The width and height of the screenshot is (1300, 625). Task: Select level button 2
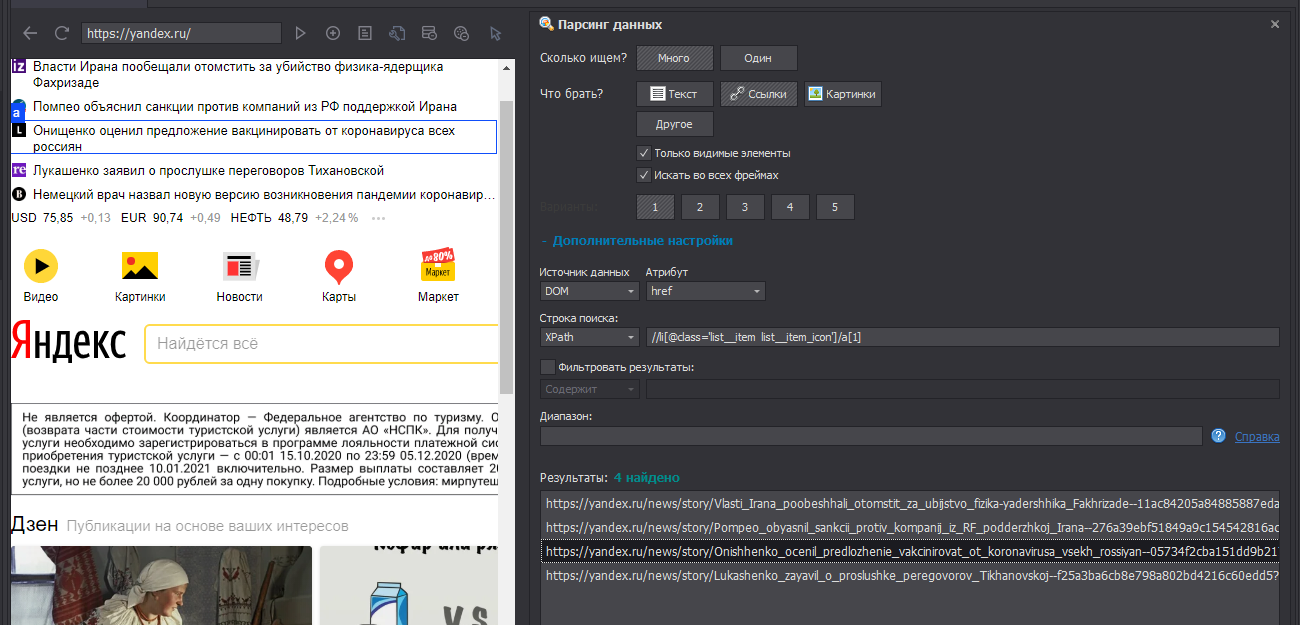pos(700,207)
